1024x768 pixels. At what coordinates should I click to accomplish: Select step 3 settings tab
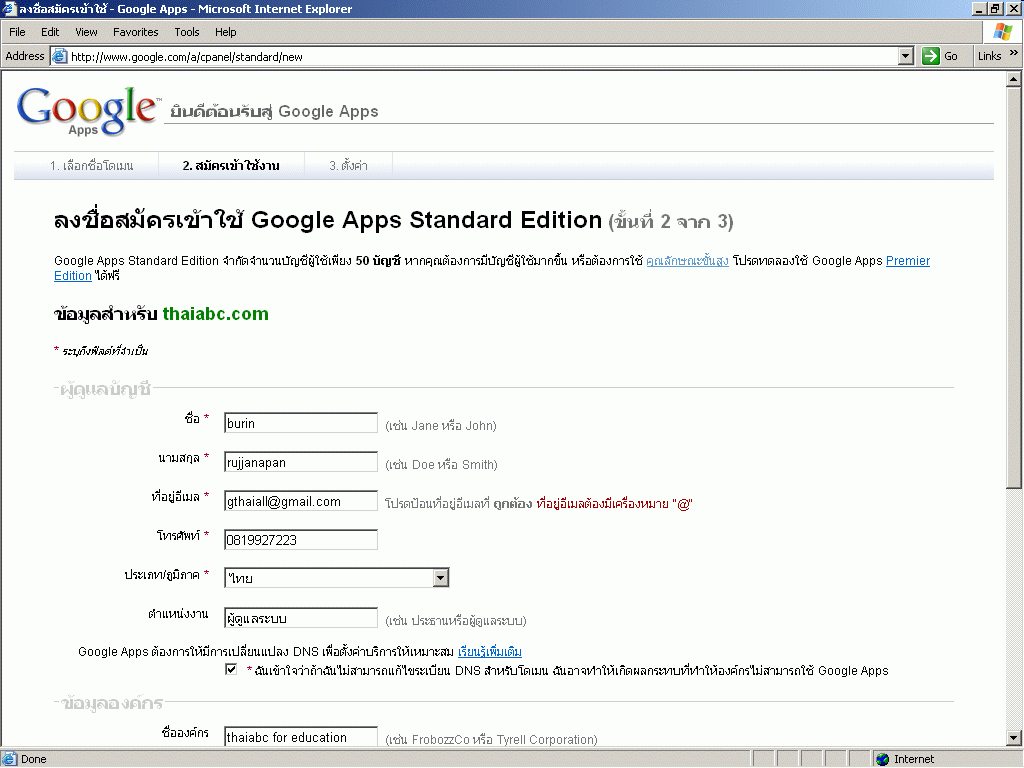[x=348, y=166]
